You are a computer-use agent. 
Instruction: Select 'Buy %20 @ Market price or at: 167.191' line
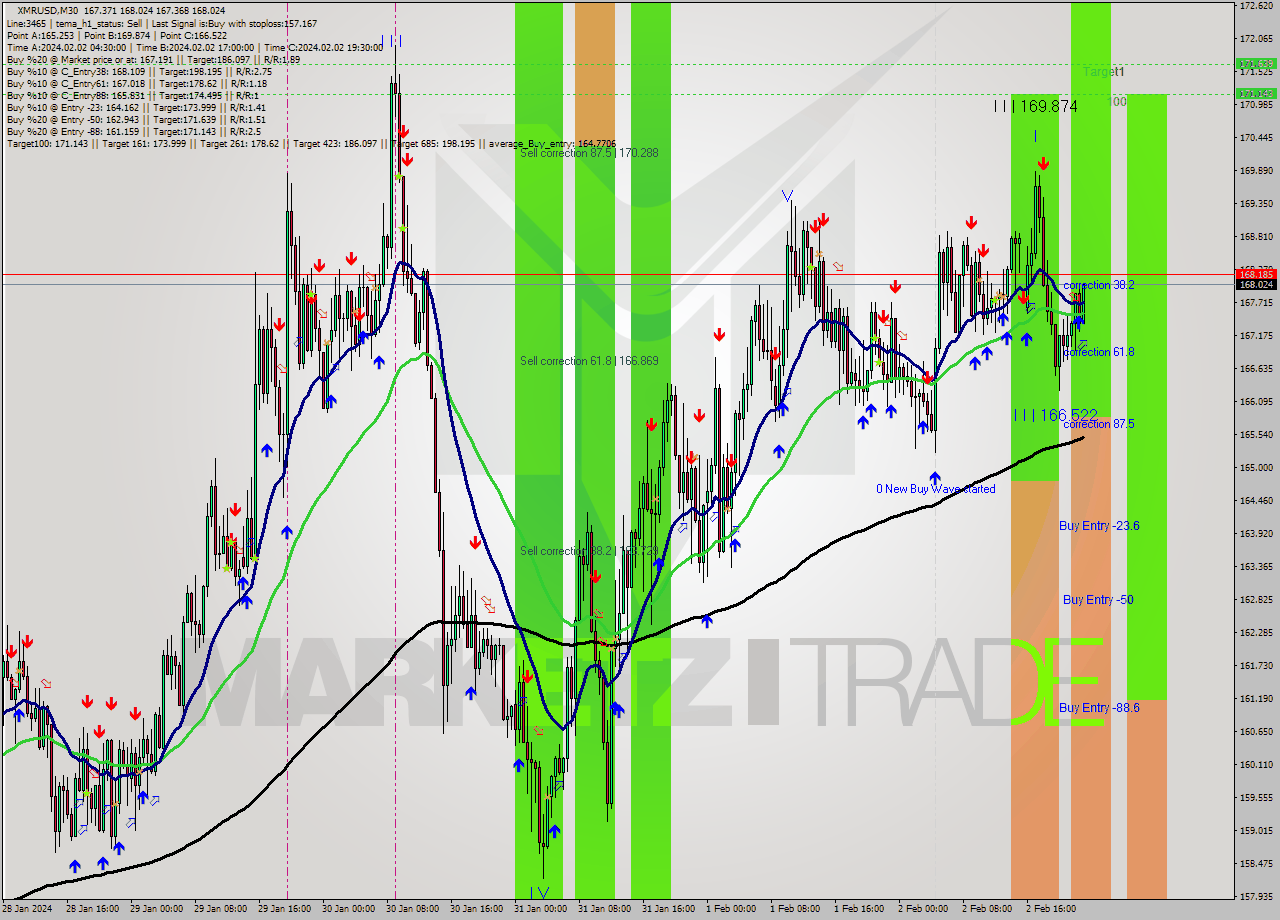[153, 59]
